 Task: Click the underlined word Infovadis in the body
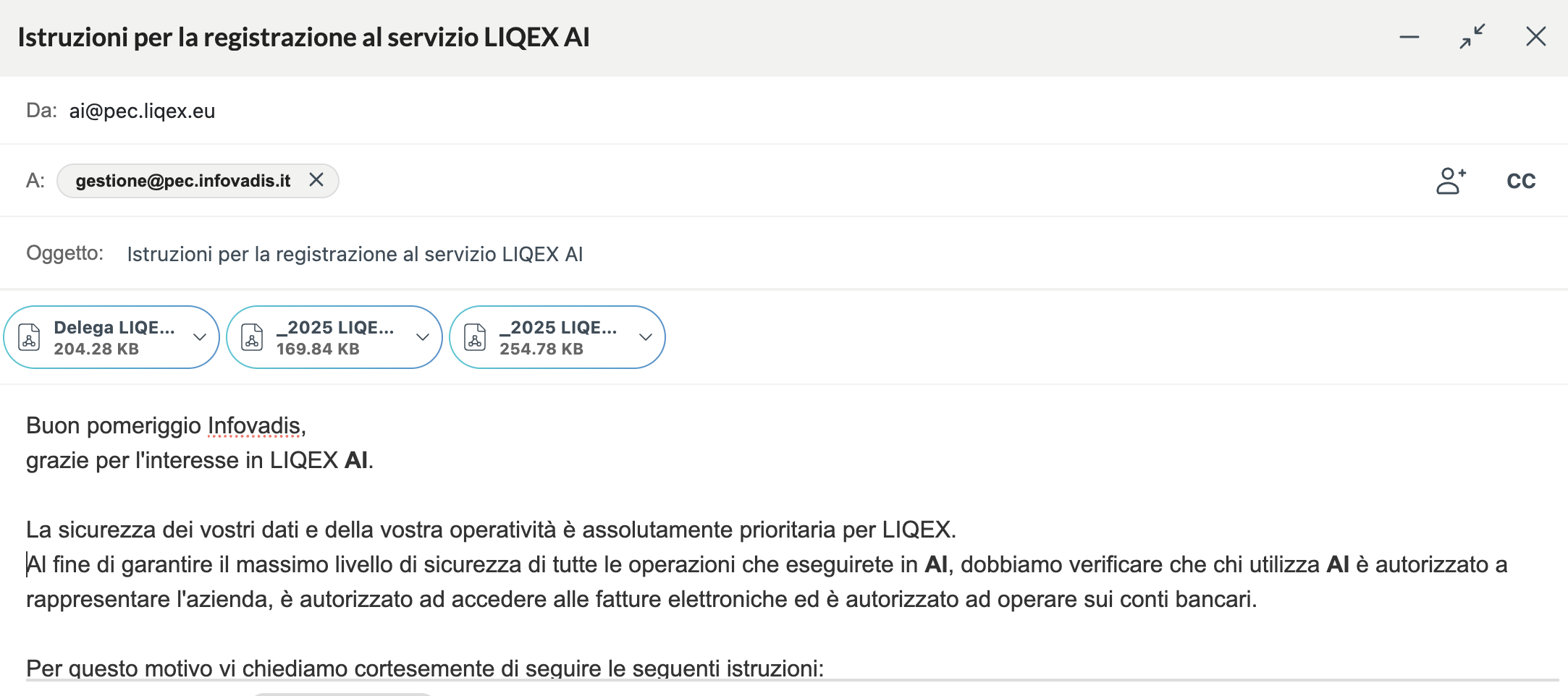pos(253,425)
